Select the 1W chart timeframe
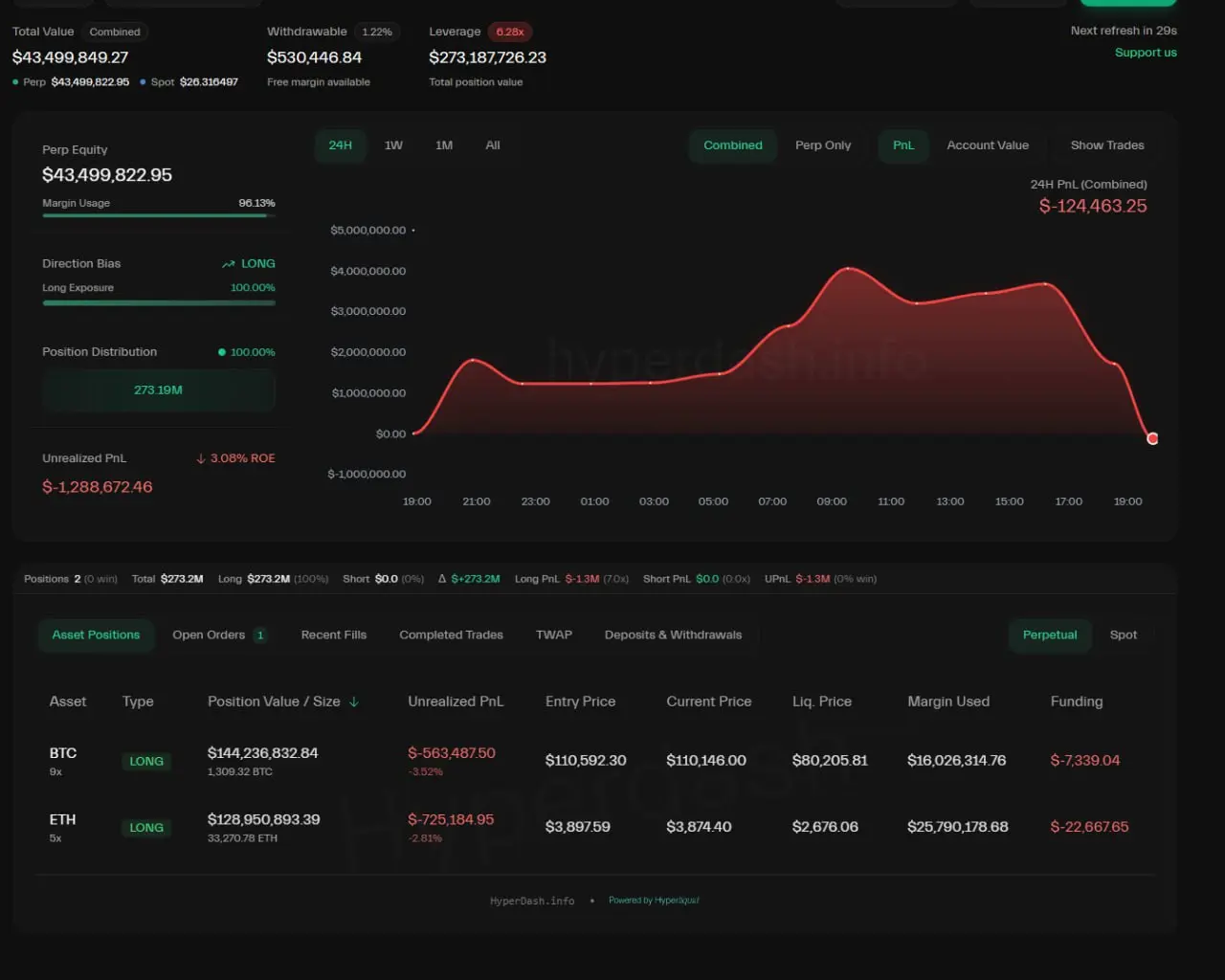The width and height of the screenshot is (1225, 980). (393, 145)
